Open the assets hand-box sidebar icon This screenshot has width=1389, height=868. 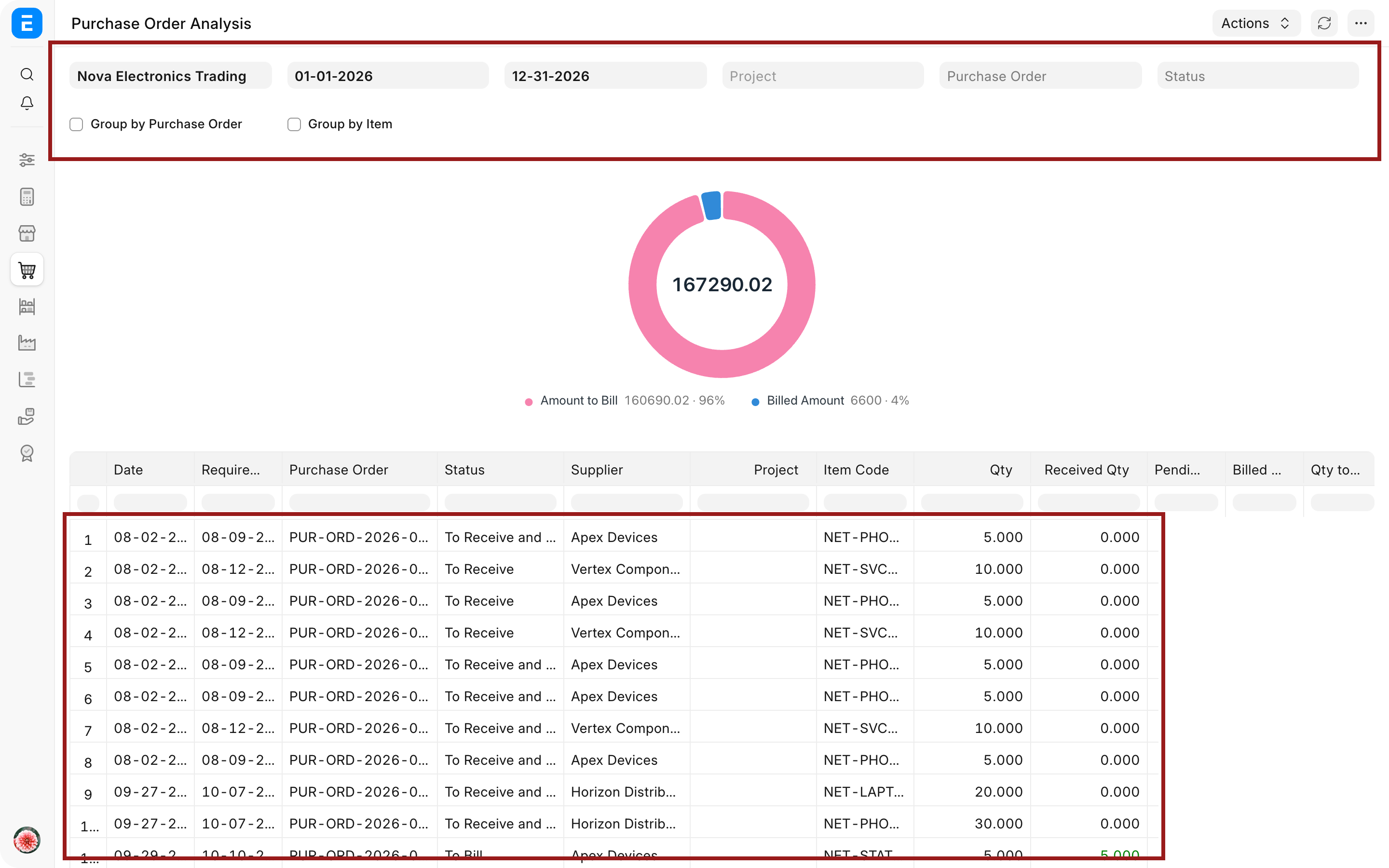[27, 416]
